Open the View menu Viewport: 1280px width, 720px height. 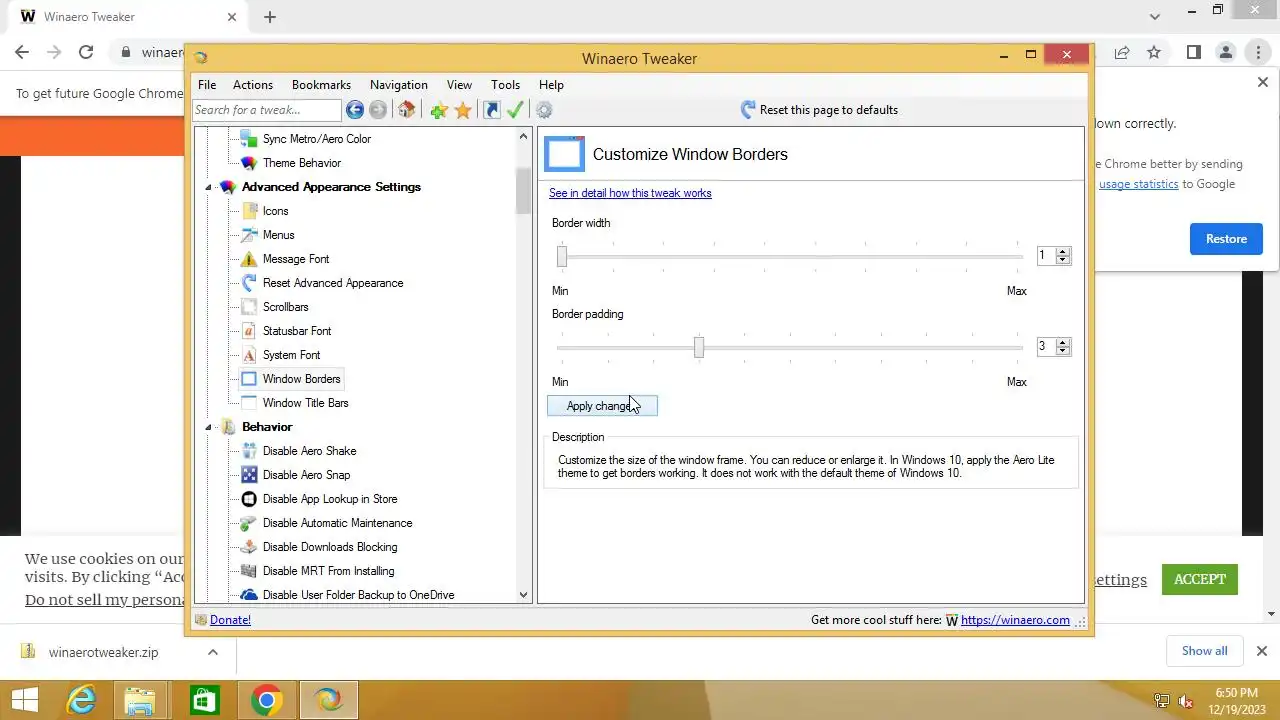459,85
